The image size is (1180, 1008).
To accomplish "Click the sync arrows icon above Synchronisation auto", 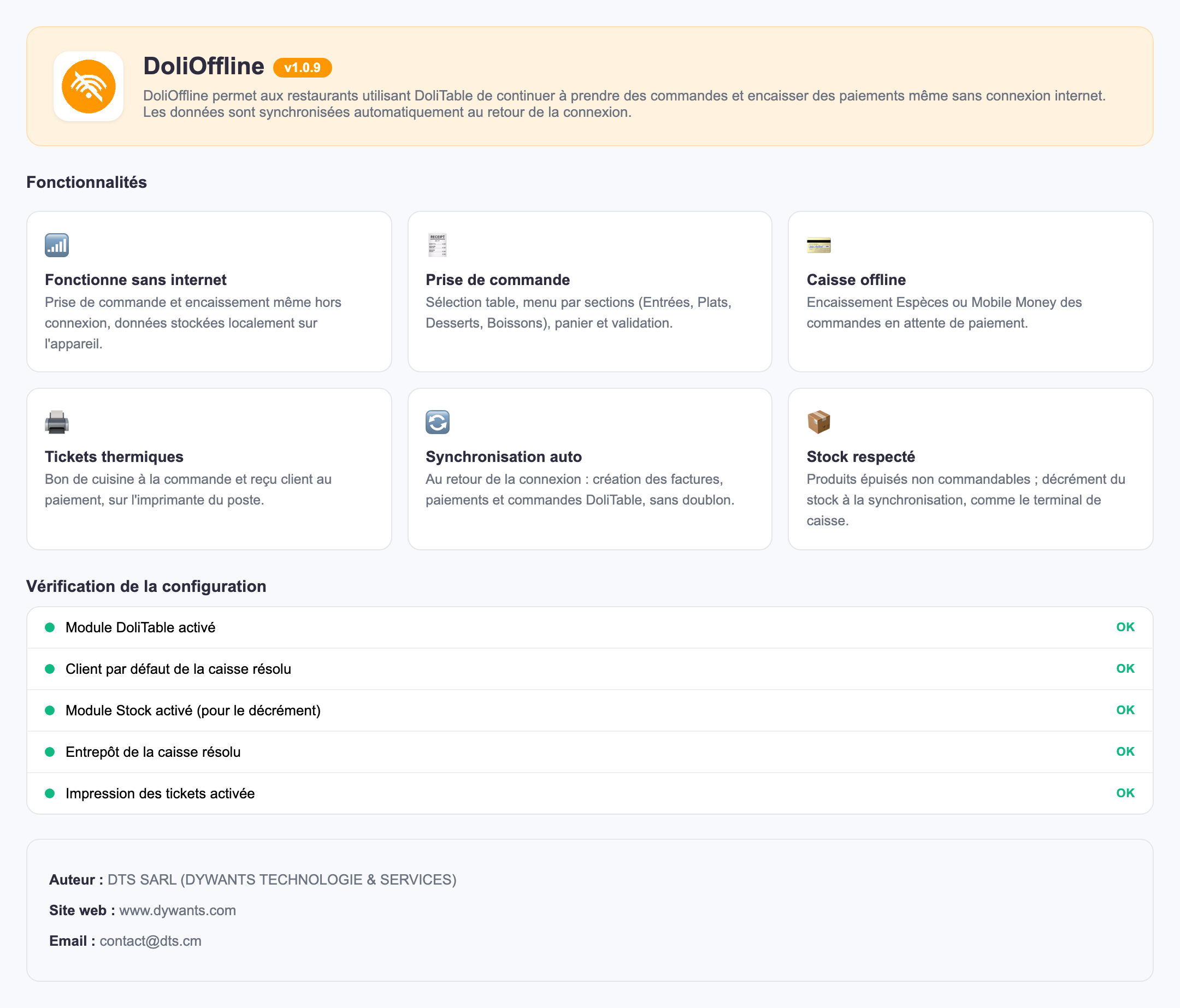I will click(438, 422).
